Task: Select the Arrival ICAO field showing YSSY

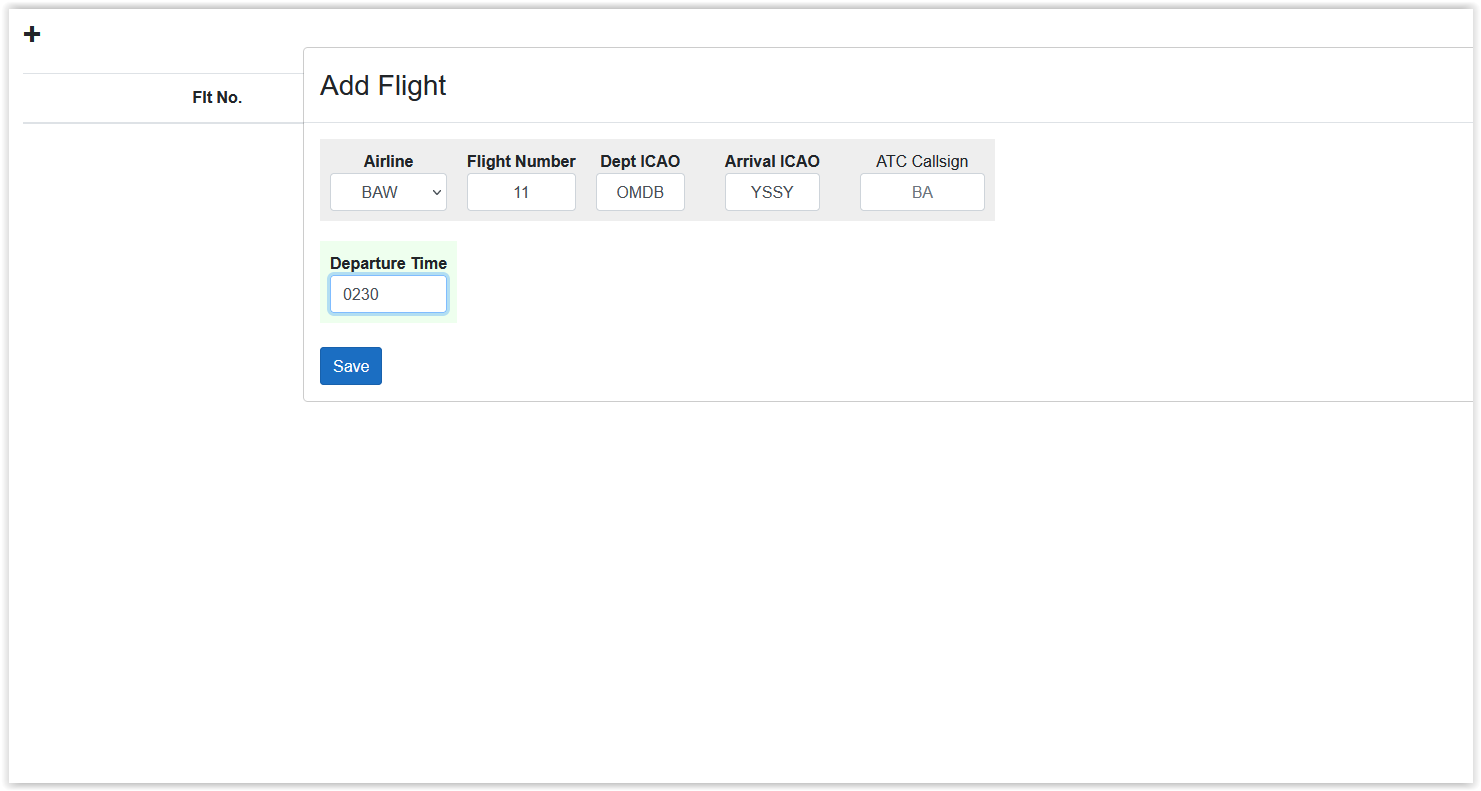Action: coord(772,192)
